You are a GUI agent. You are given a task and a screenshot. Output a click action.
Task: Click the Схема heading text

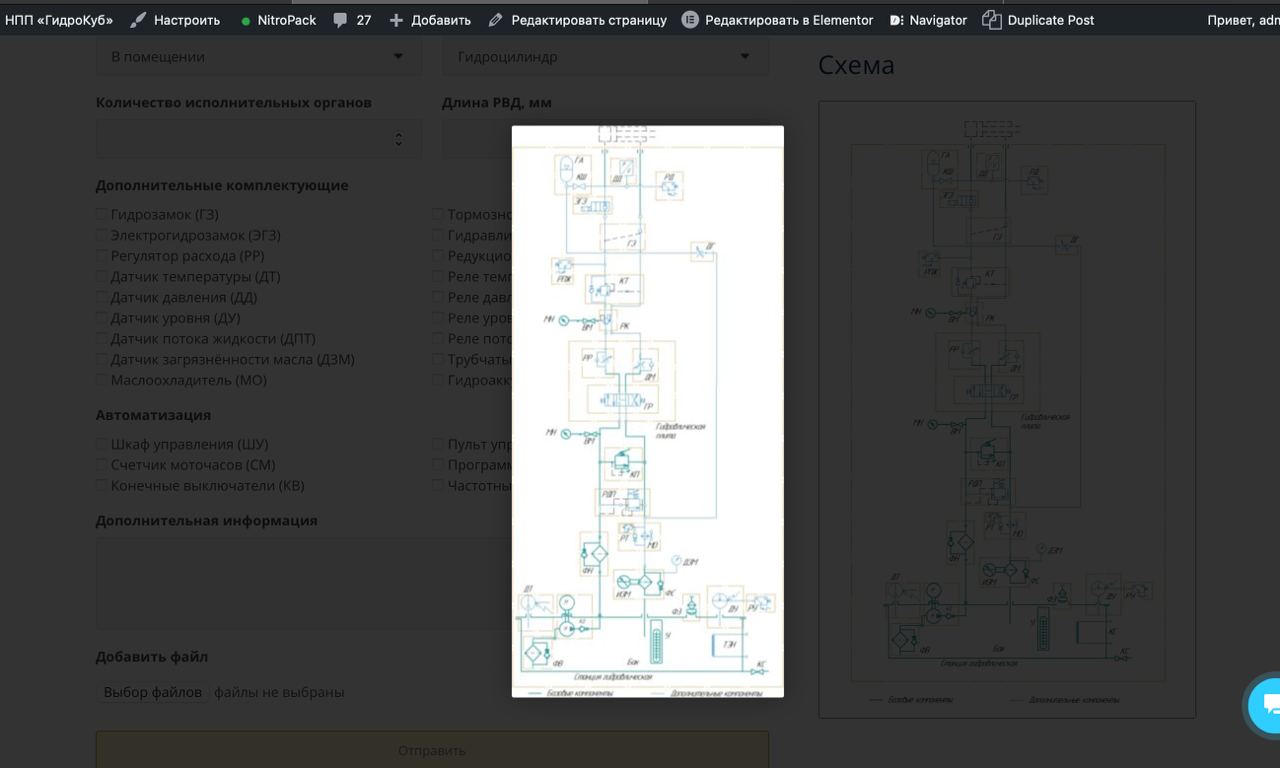[x=856, y=65]
